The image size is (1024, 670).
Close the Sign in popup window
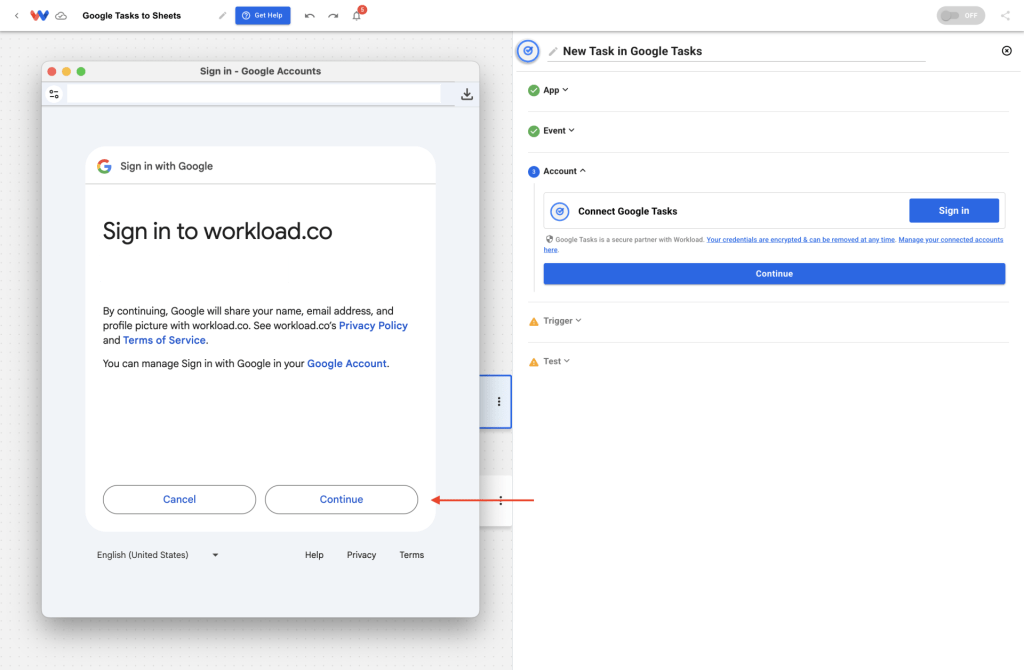click(52, 71)
